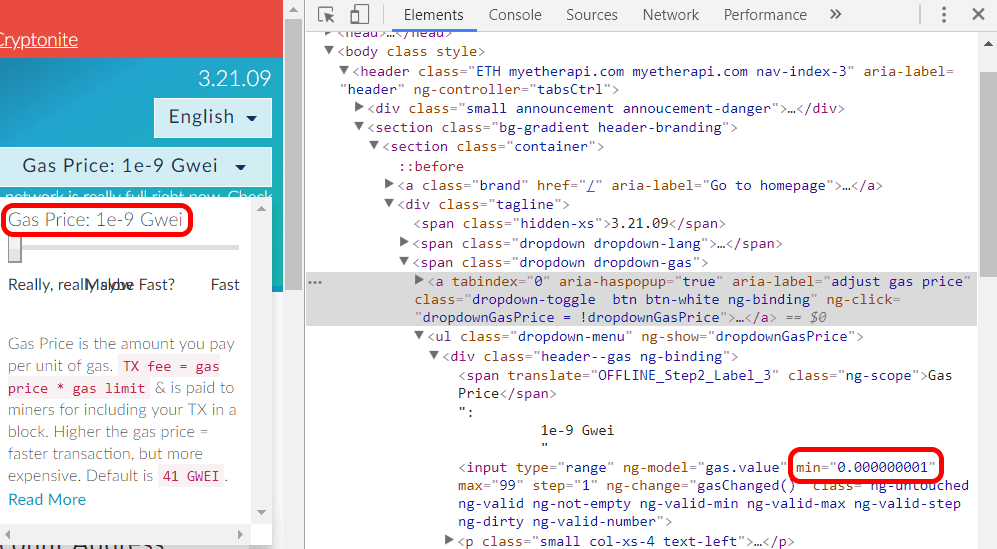Click the inspect element picker icon

(x=326, y=15)
